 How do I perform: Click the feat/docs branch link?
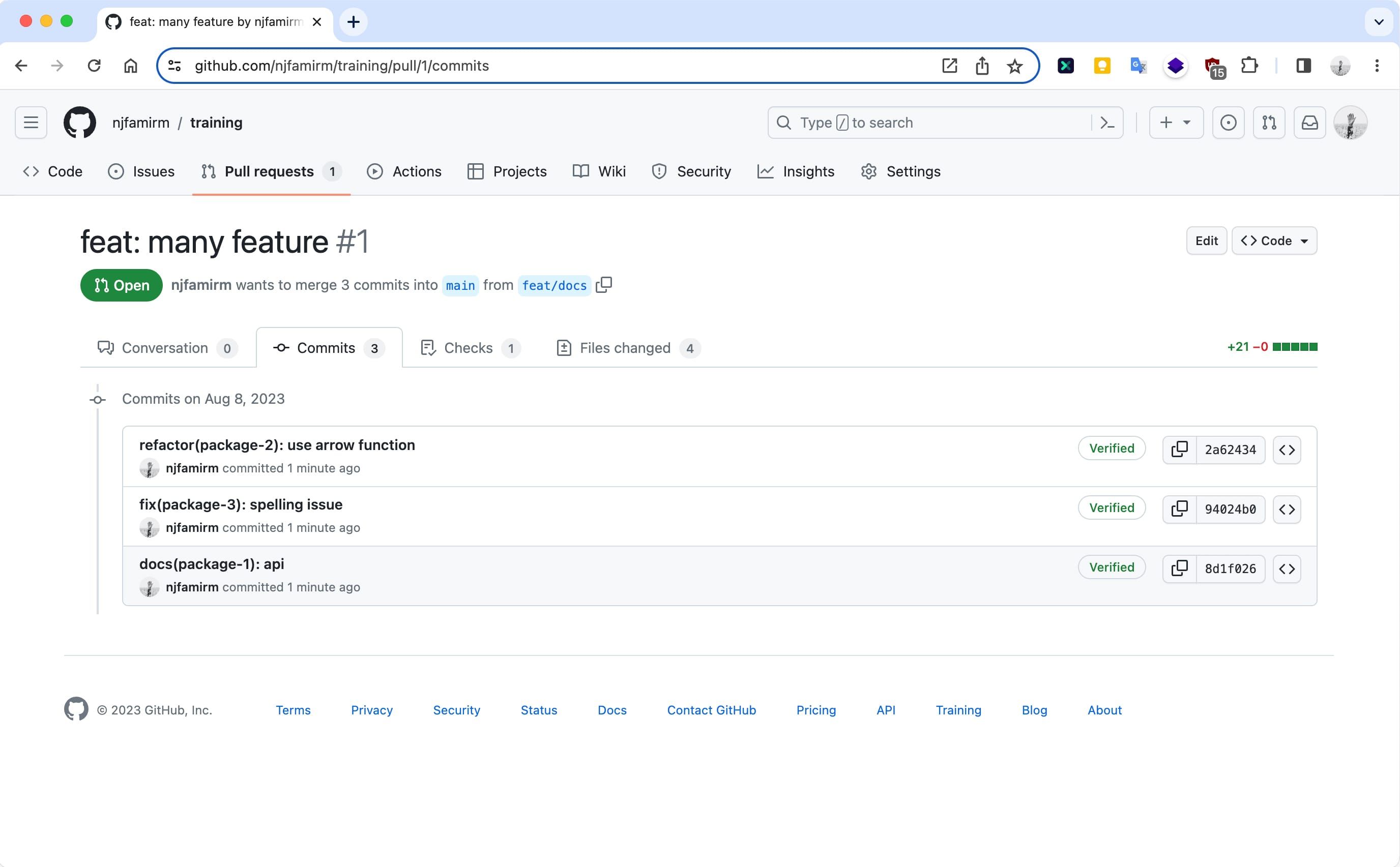coord(553,285)
